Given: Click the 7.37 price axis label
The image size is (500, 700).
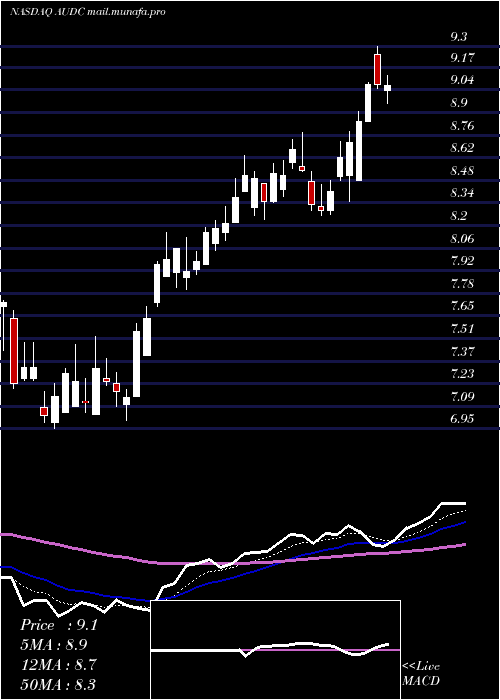Looking at the screenshot, I should 462,352.
